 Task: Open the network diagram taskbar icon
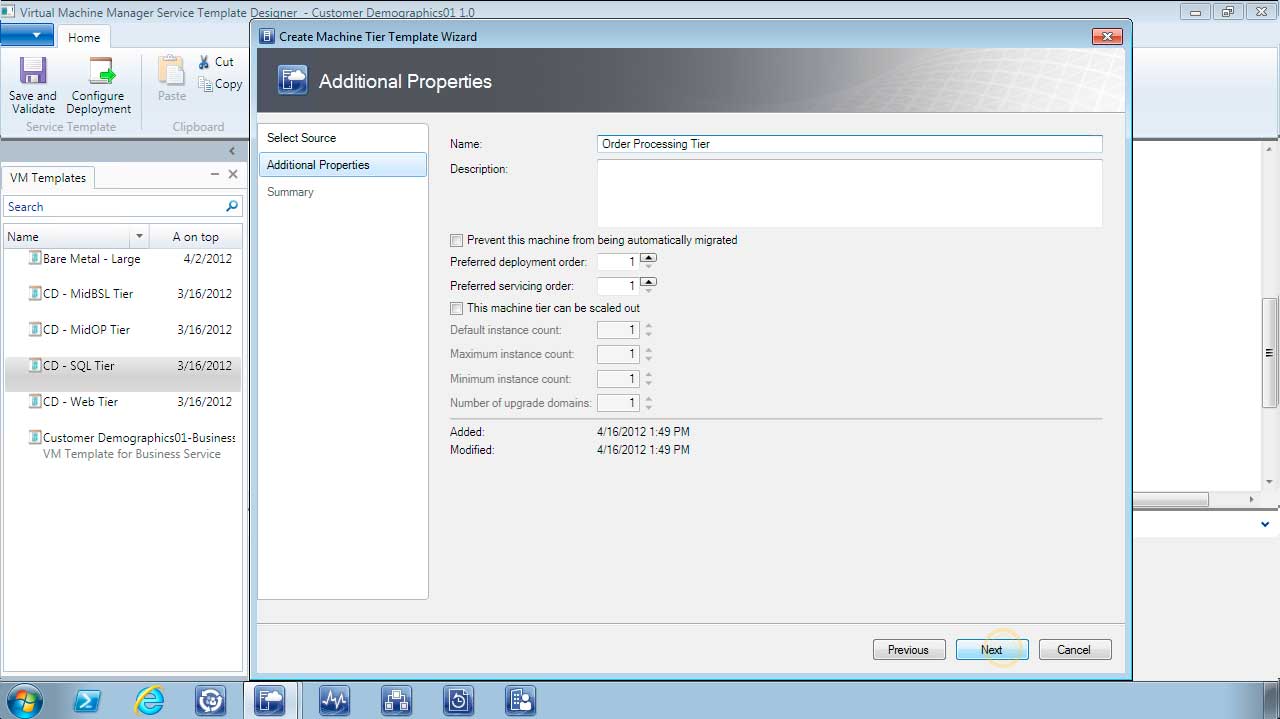[397, 701]
